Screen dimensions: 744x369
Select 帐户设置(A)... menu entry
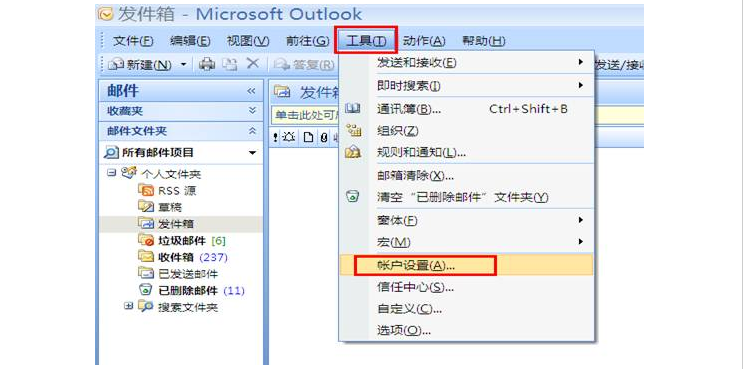tap(466, 265)
